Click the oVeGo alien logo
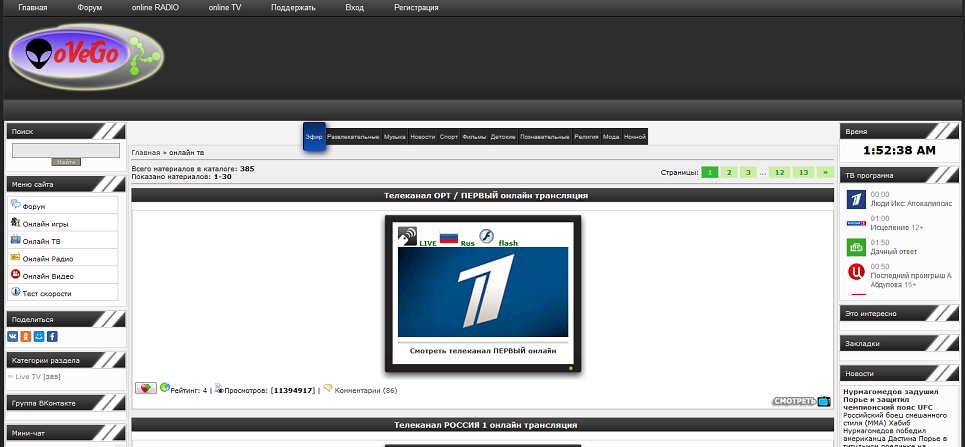The width and height of the screenshot is (965, 447). click(86, 57)
